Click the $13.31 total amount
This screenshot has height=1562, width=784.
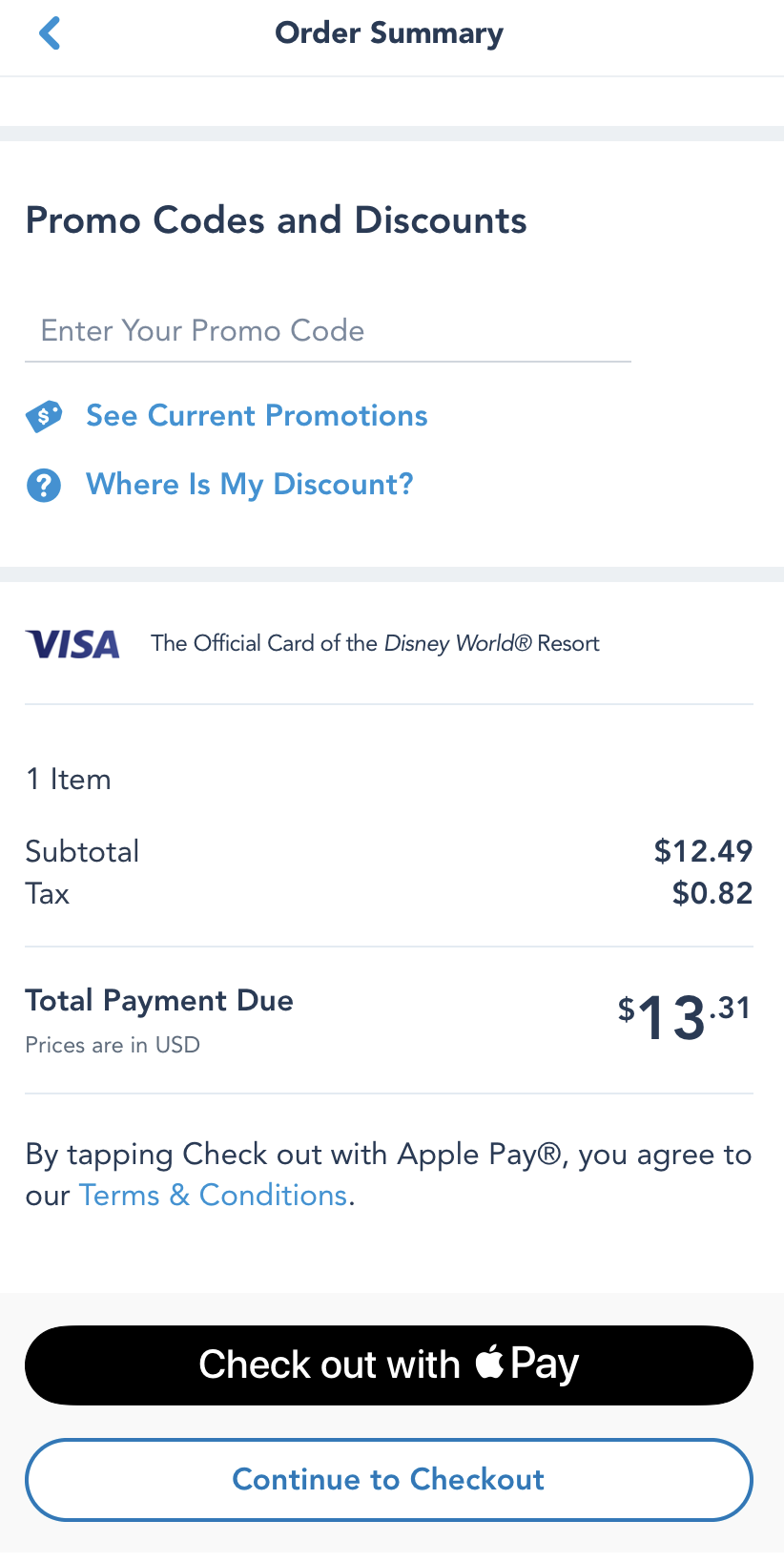click(x=684, y=1017)
